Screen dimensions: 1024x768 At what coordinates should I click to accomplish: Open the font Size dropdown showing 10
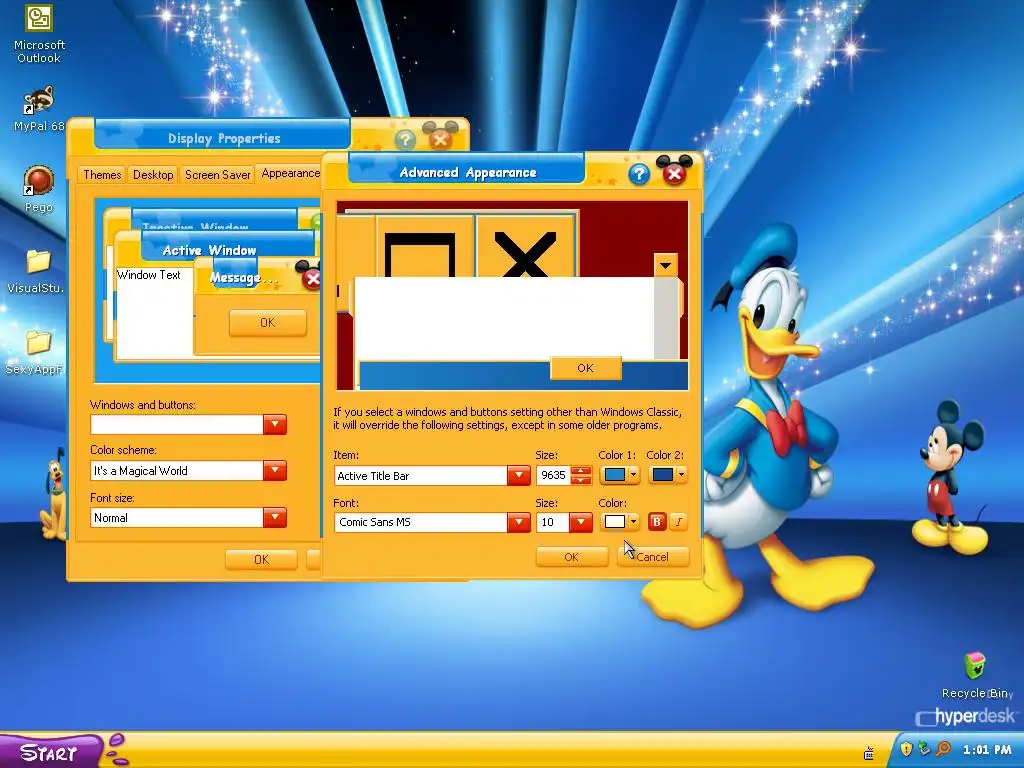pyautogui.click(x=581, y=522)
